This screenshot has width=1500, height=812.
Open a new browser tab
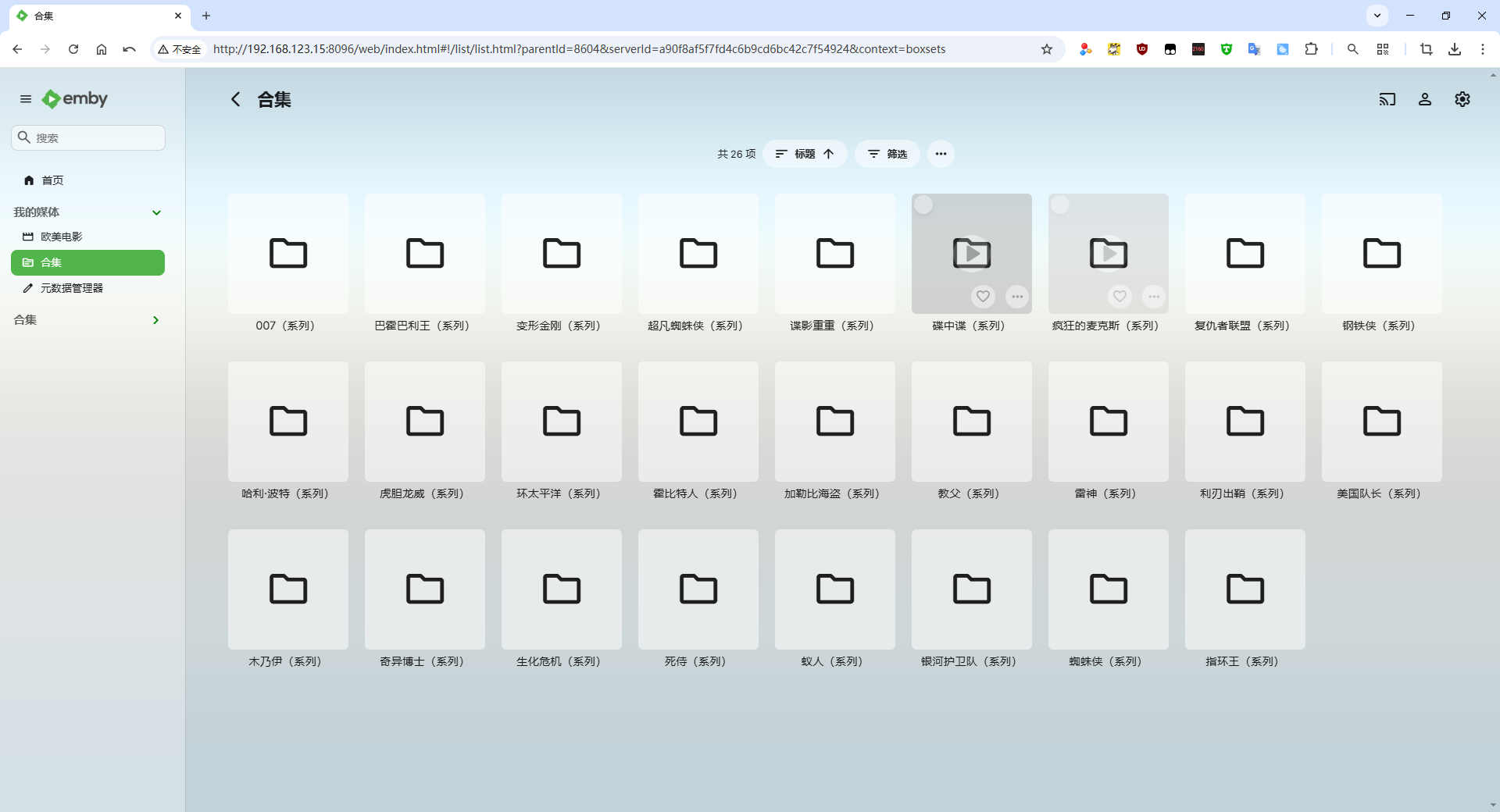point(206,16)
